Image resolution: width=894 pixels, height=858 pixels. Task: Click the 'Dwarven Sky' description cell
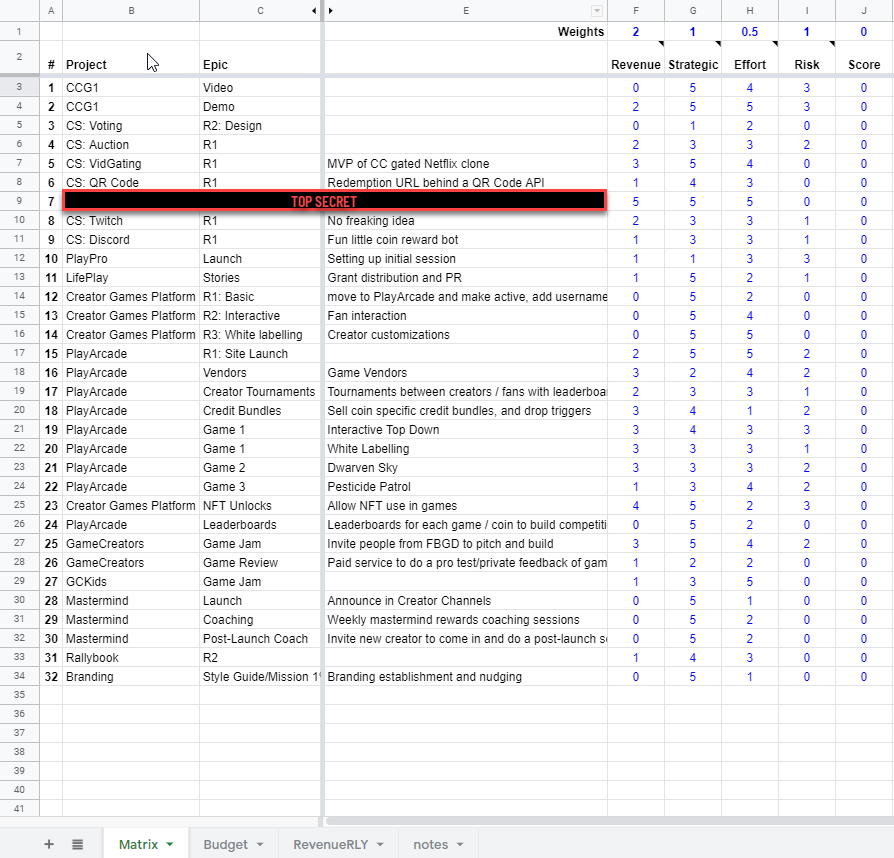466,467
